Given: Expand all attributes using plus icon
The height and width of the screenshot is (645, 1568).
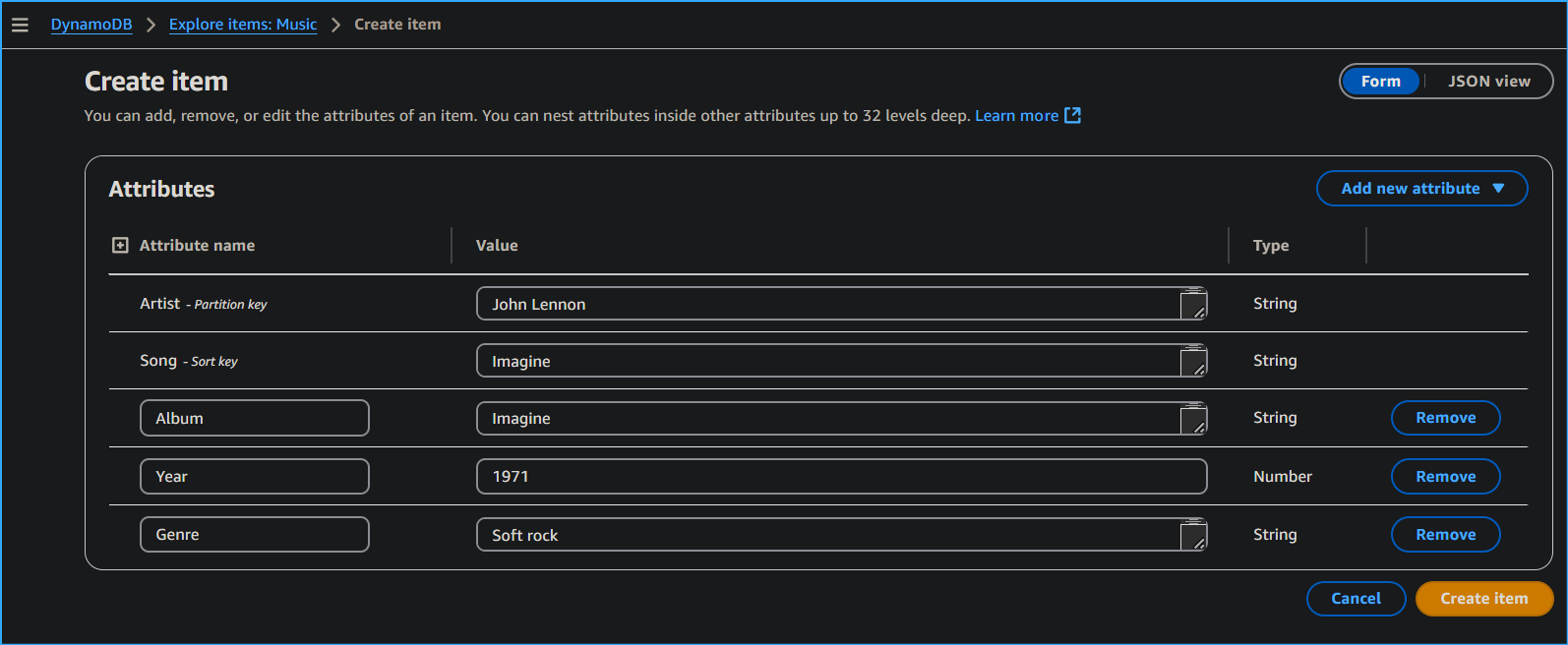Looking at the screenshot, I should 120,245.
